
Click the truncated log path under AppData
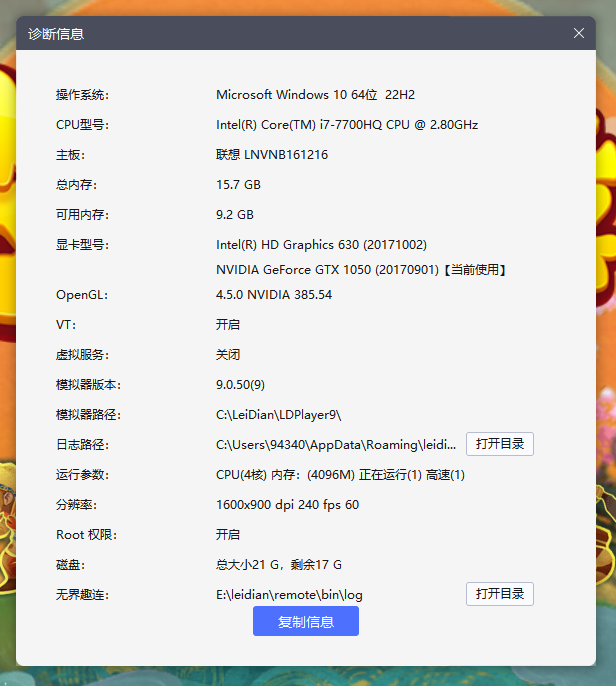336,444
